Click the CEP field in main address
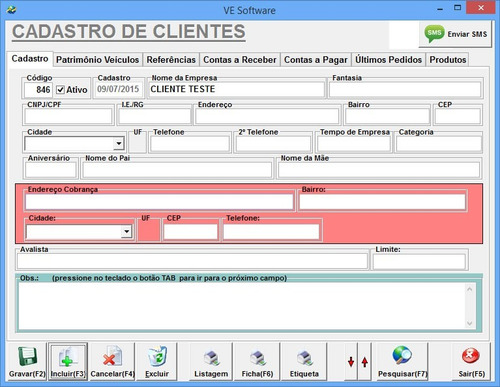The height and width of the screenshot is (387, 500). tap(458, 117)
